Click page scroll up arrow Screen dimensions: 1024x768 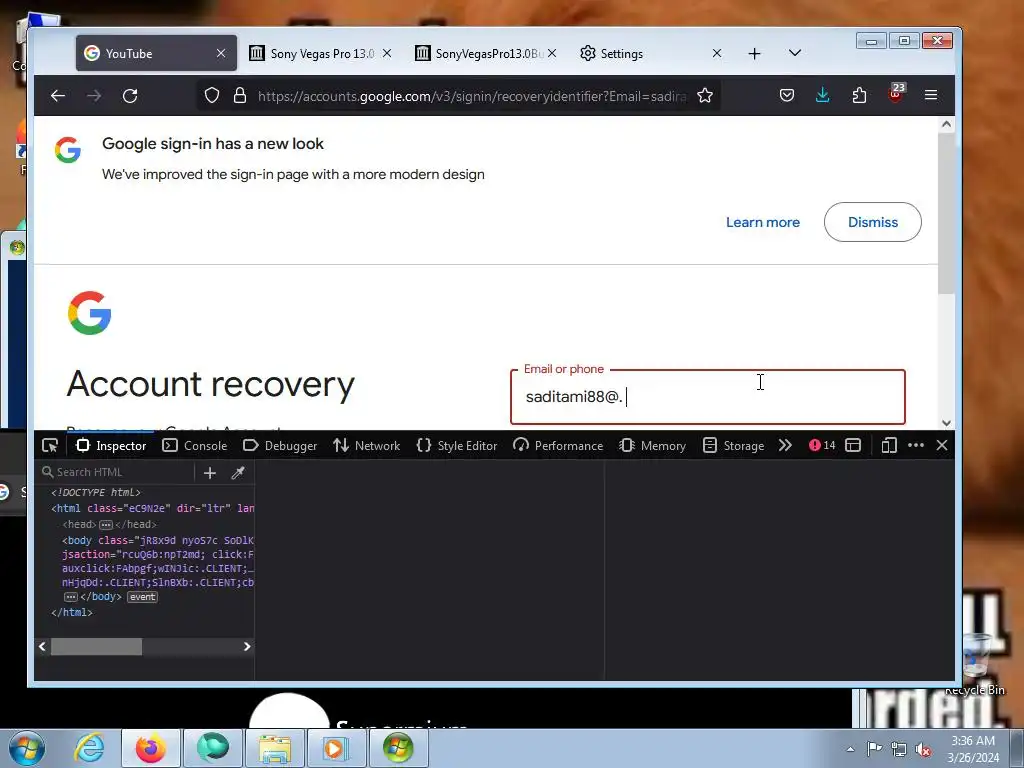click(x=946, y=124)
